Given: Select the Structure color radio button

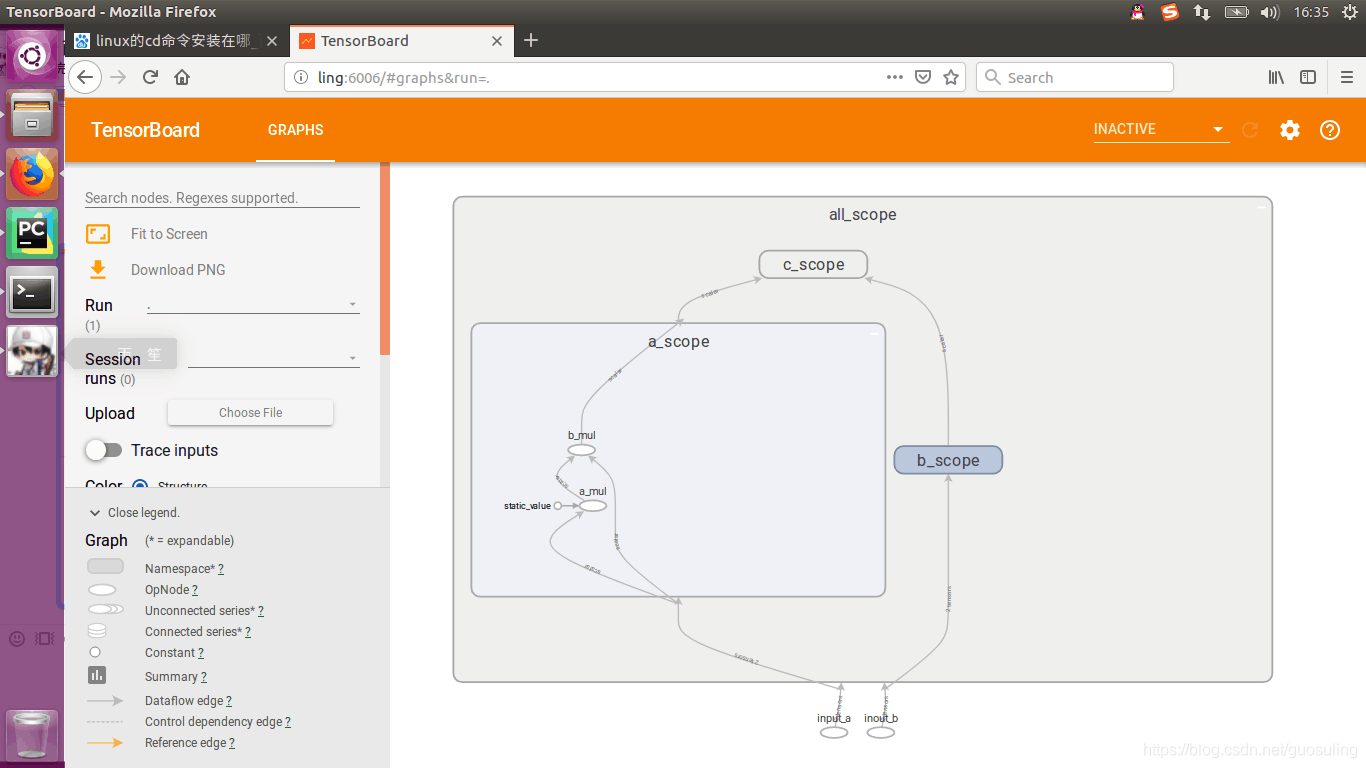Looking at the screenshot, I should coord(140,486).
